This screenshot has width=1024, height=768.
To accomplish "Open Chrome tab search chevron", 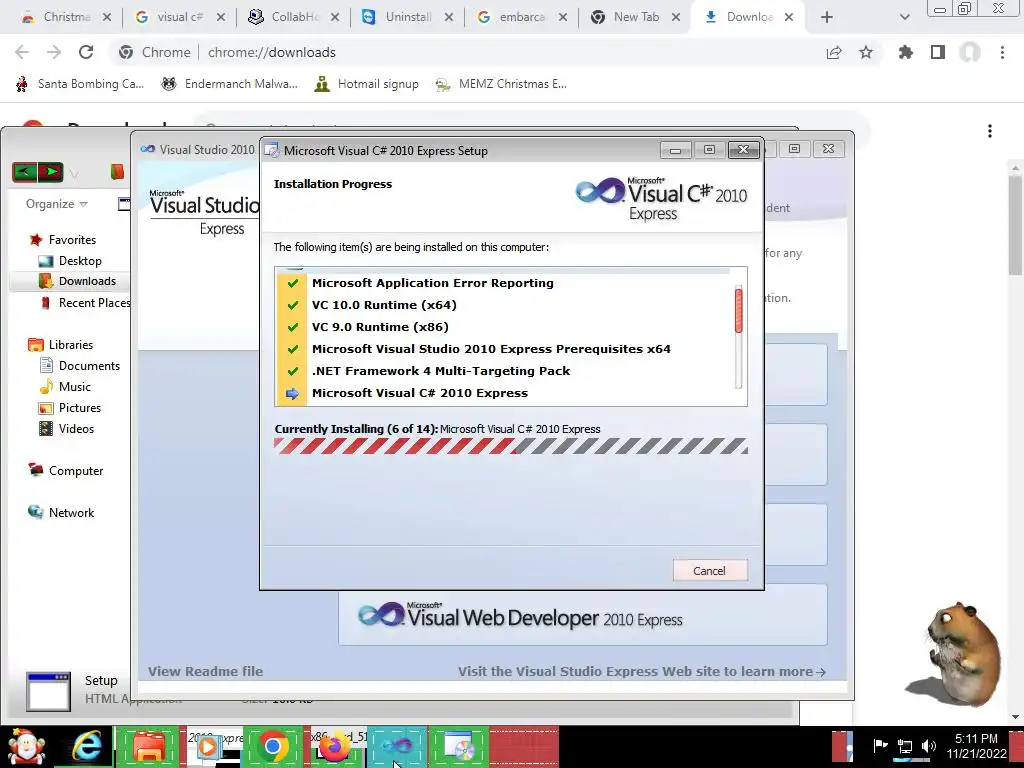I will [x=904, y=18].
